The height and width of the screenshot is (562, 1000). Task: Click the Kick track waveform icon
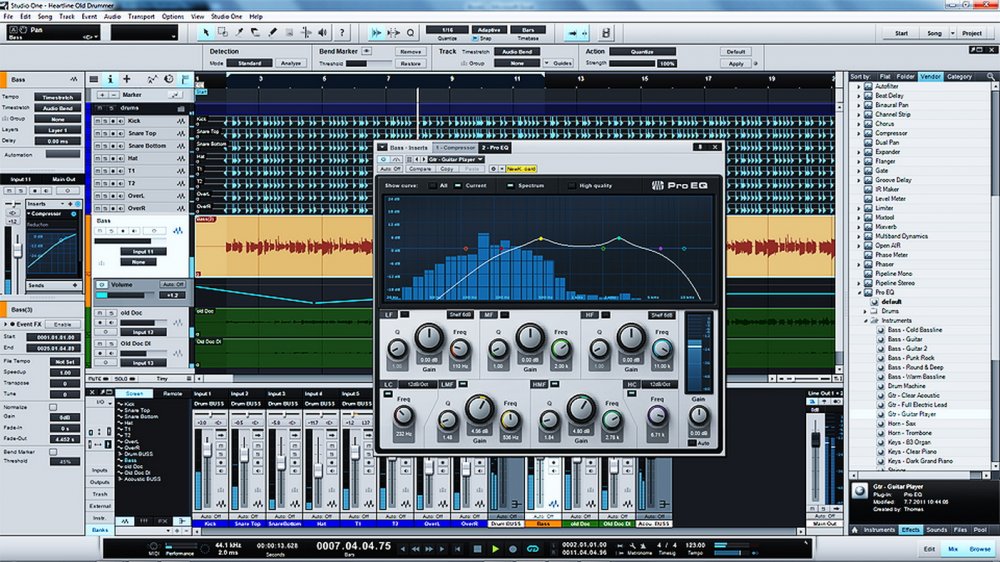tap(181, 121)
